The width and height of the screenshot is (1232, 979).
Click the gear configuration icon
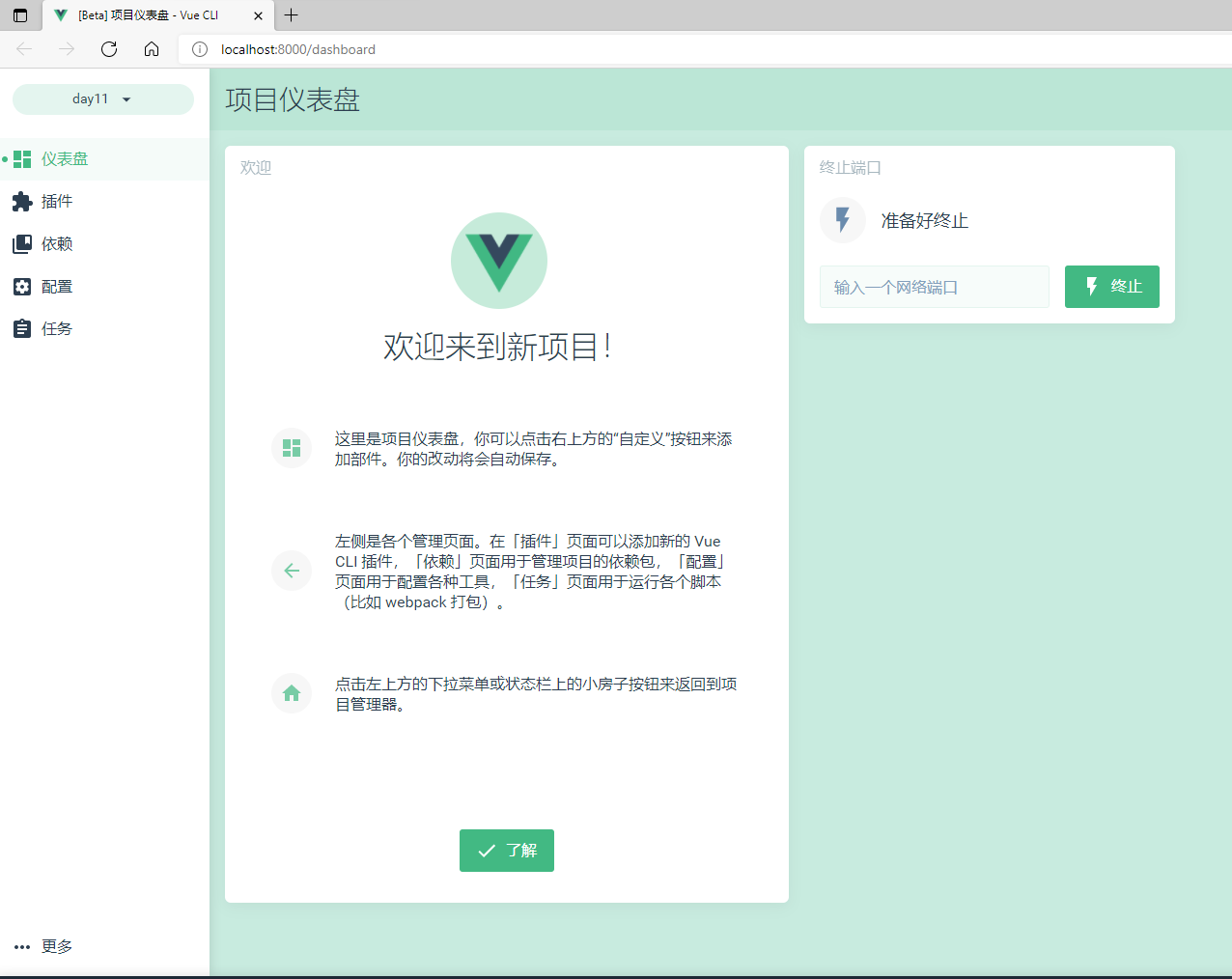point(22,287)
